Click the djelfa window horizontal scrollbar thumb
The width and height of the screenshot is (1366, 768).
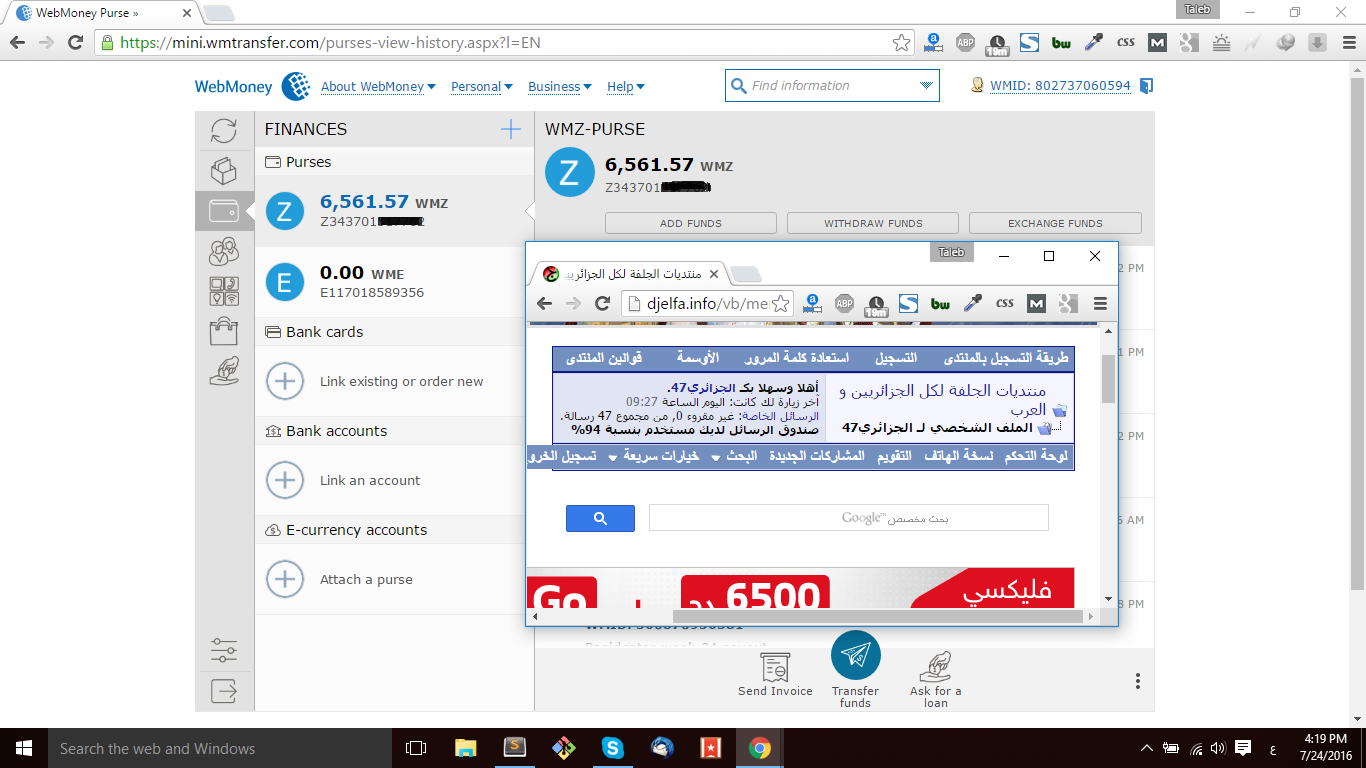[x=877, y=616]
